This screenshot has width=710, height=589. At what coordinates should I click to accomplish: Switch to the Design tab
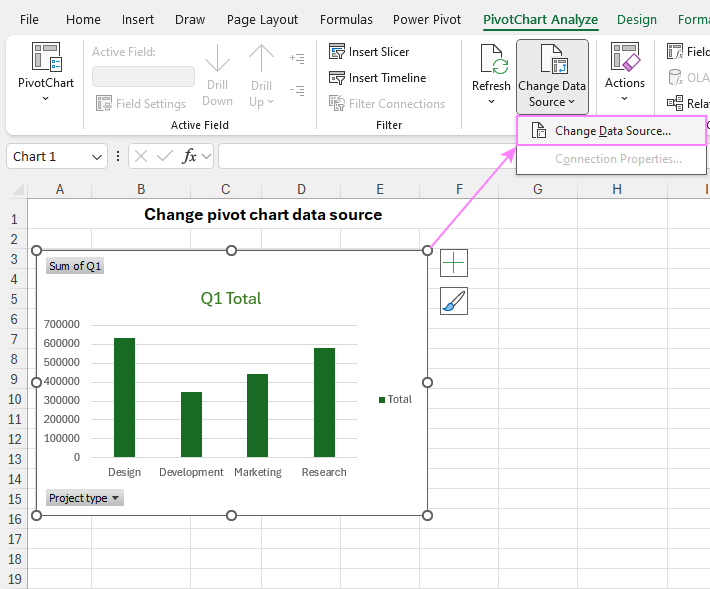(x=637, y=20)
